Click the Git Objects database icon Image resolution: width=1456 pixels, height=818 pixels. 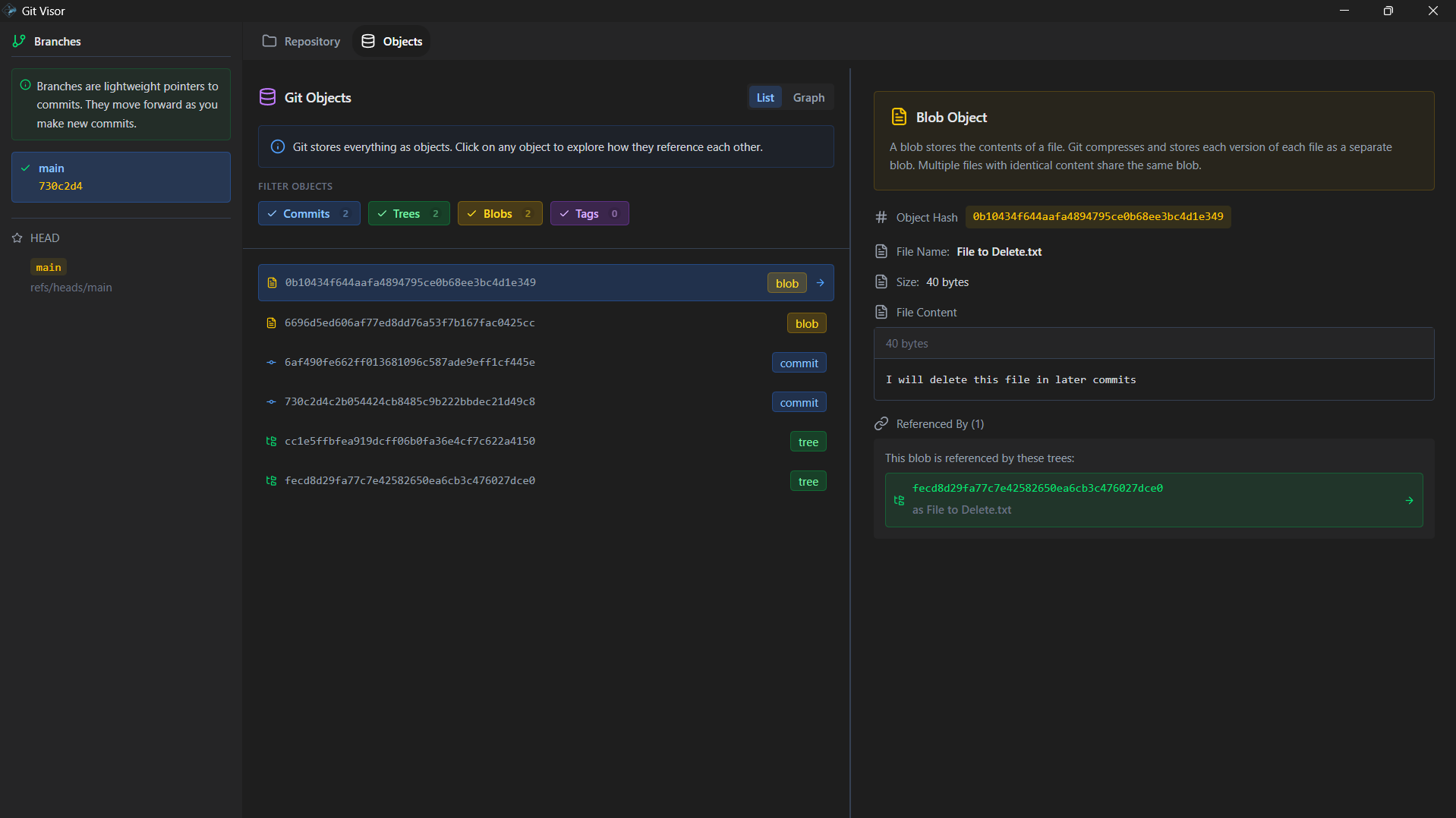(267, 97)
